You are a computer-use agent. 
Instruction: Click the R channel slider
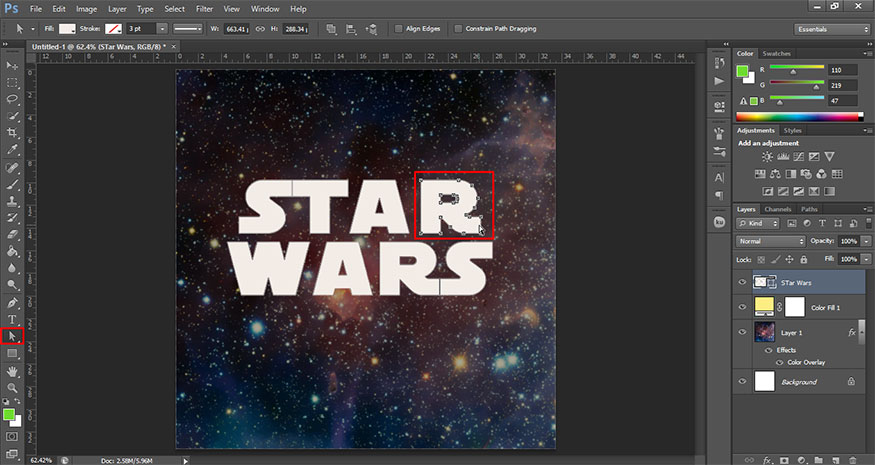797,69
